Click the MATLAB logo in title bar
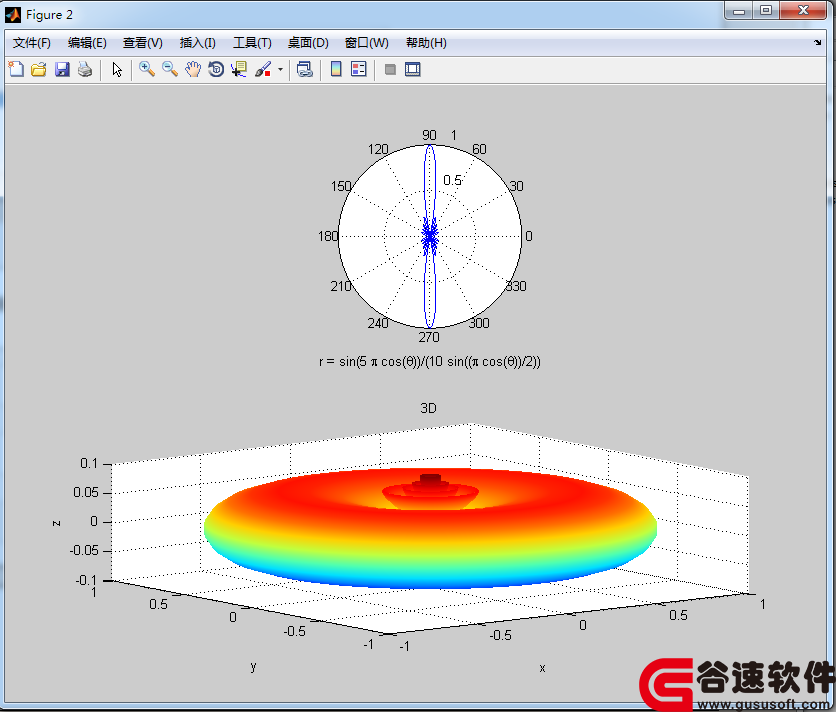The height and width of the screenshot is (712, 836). click(13, 14)
